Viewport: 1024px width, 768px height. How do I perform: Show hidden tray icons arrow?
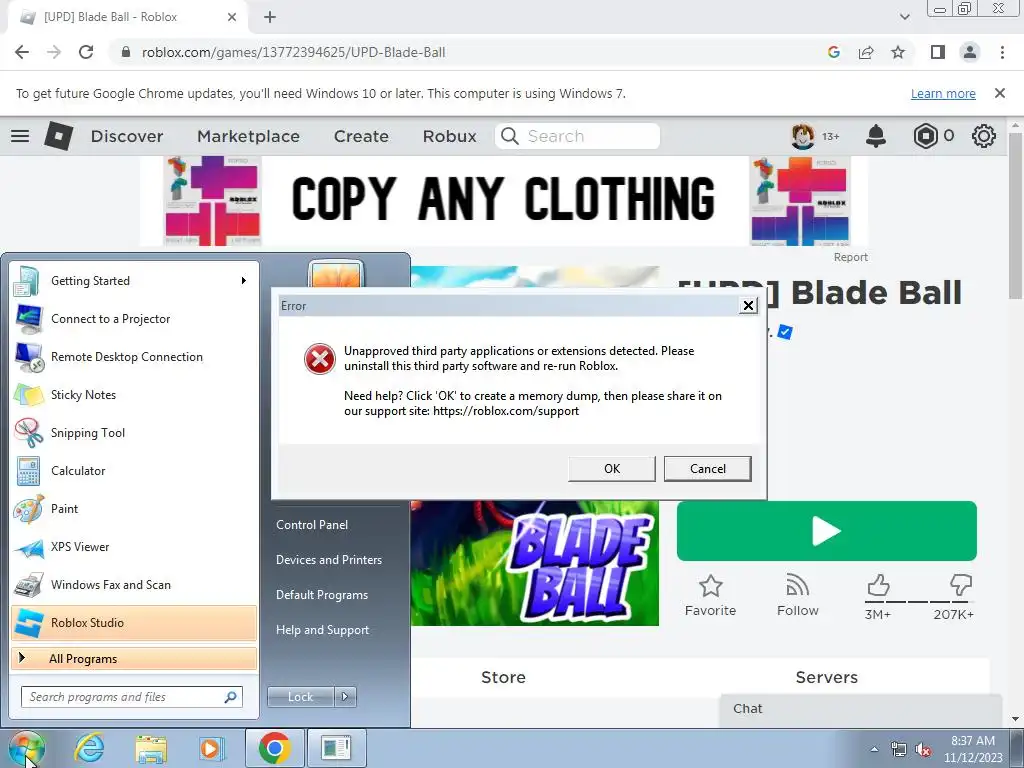point(874,749)
